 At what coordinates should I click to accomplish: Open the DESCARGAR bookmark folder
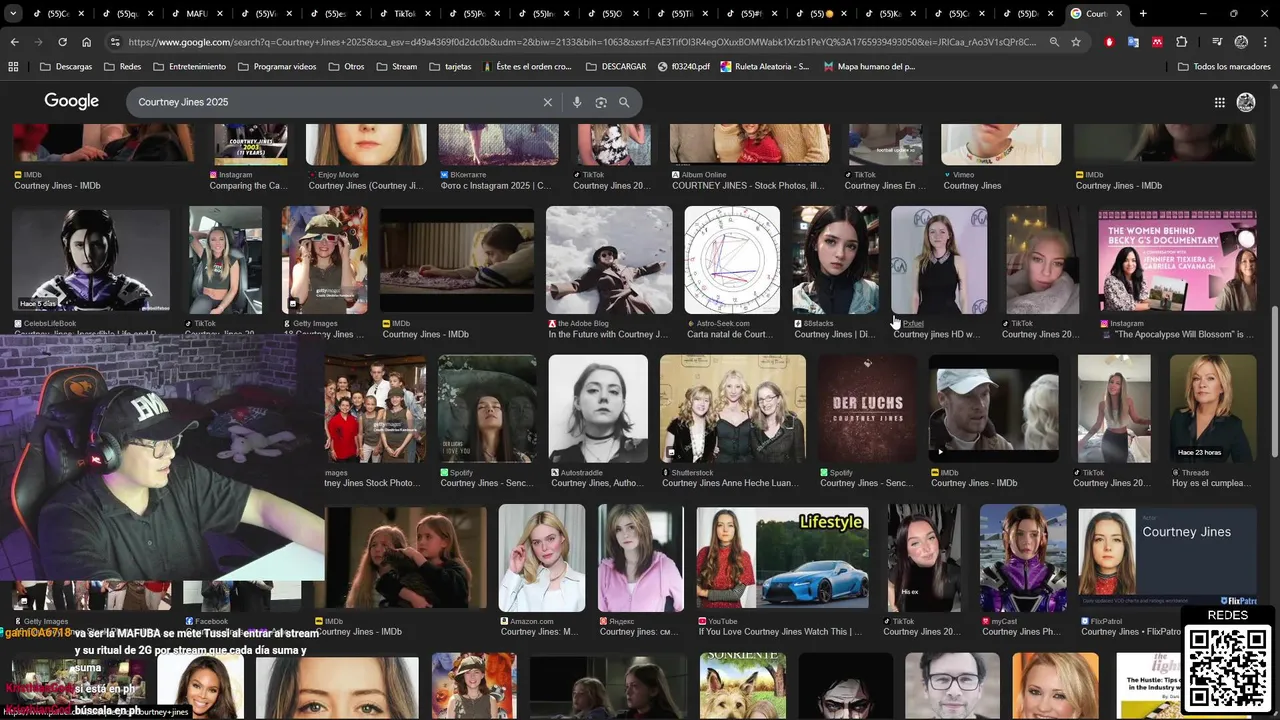(616, 66)
